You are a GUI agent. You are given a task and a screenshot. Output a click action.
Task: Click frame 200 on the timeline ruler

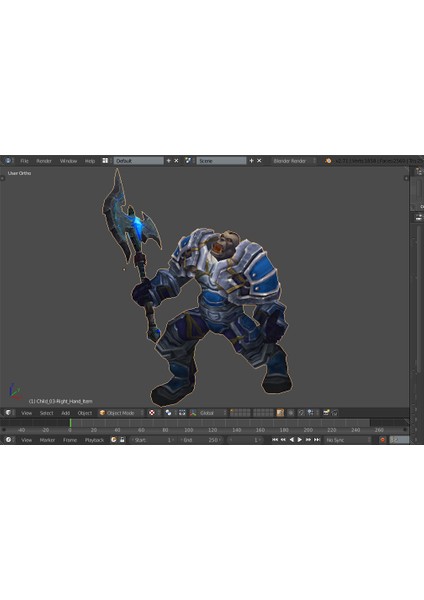point(308,430)
